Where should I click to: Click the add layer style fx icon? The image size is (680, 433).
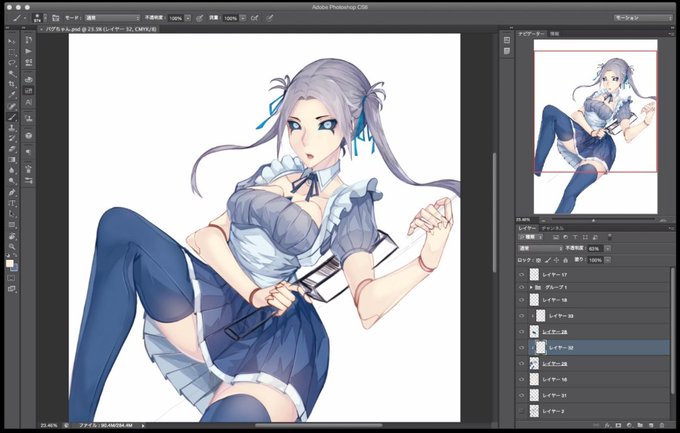608,426
